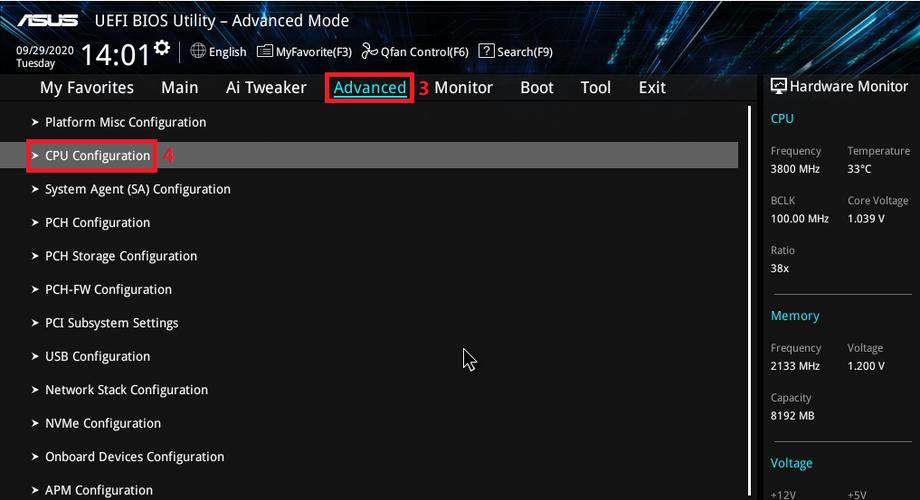Expand Onboard Devices Configuration arrow
This screenshot has width=920, height=500.
tap(35, 457)
